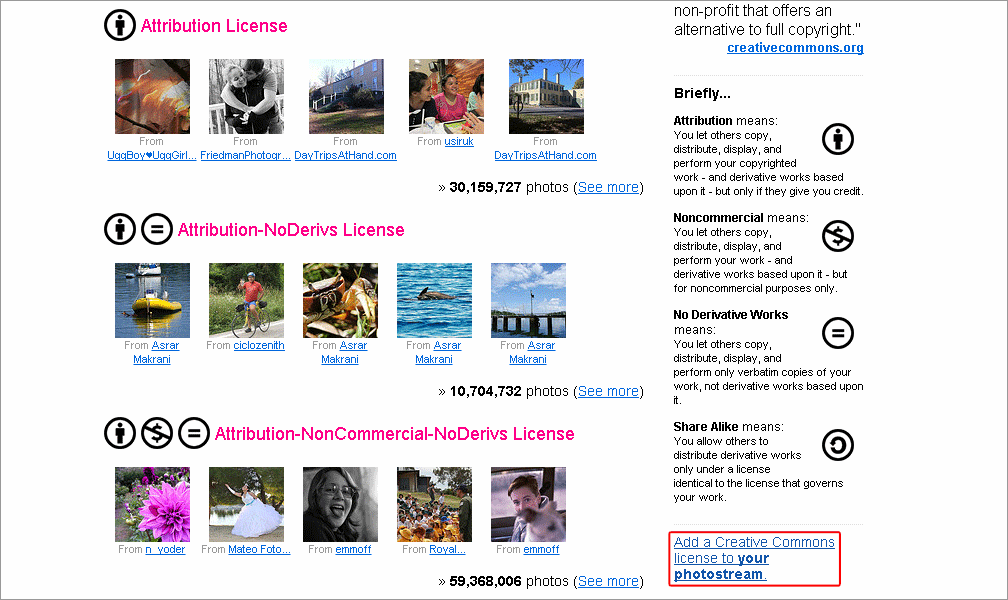This screenshot has width=1008, height=600.
Task: Click the NoDerivs equals icon next to Attribution-NoDerivs License
Action: tap(157, 229)
